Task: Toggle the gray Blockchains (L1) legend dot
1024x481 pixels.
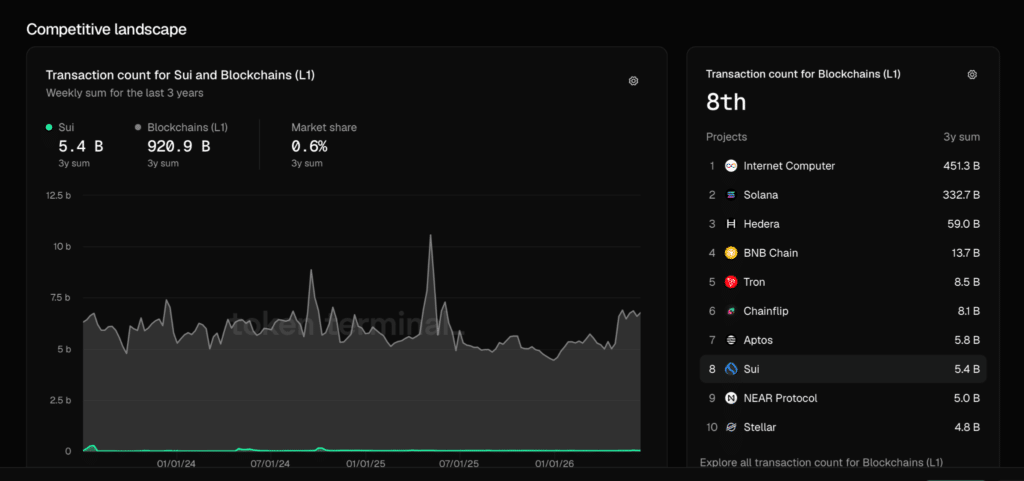Action: [138, 127]
